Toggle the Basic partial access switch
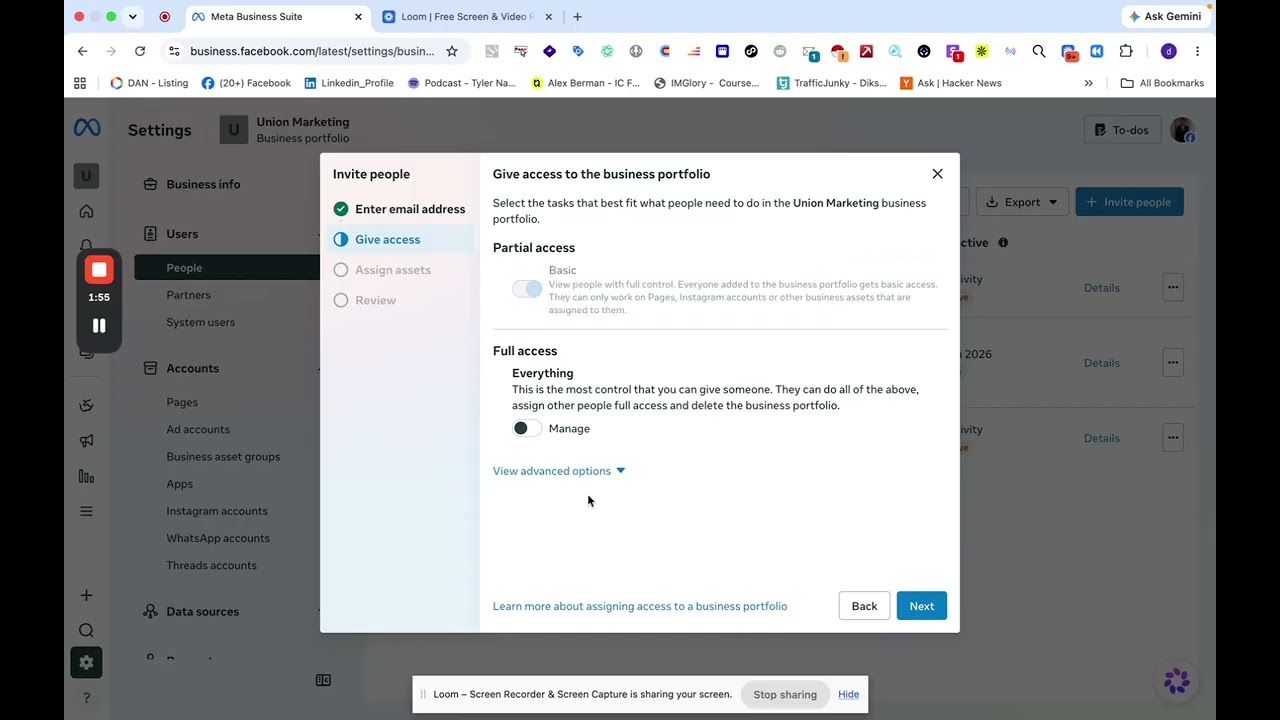 click(x=527, y=289)
